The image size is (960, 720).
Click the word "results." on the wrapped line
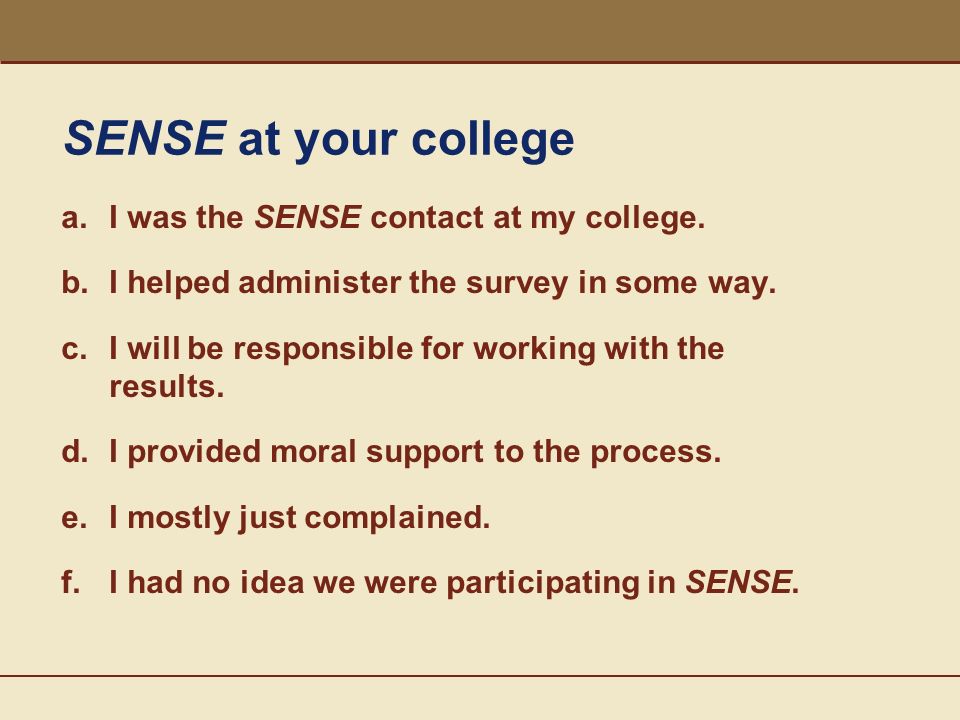(167, 387)
